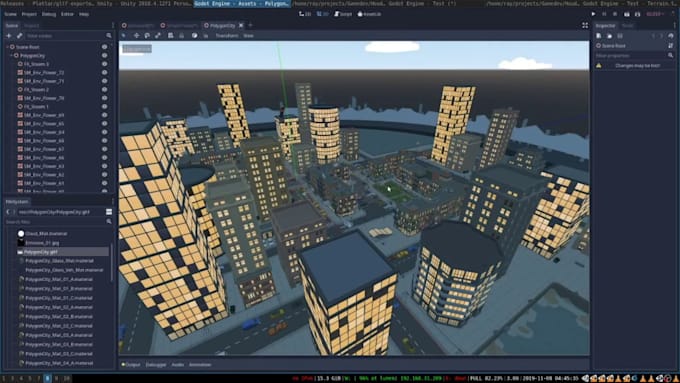Open the AssetLib workspace
The image size is (680, 383).
[x=369, y=14]
